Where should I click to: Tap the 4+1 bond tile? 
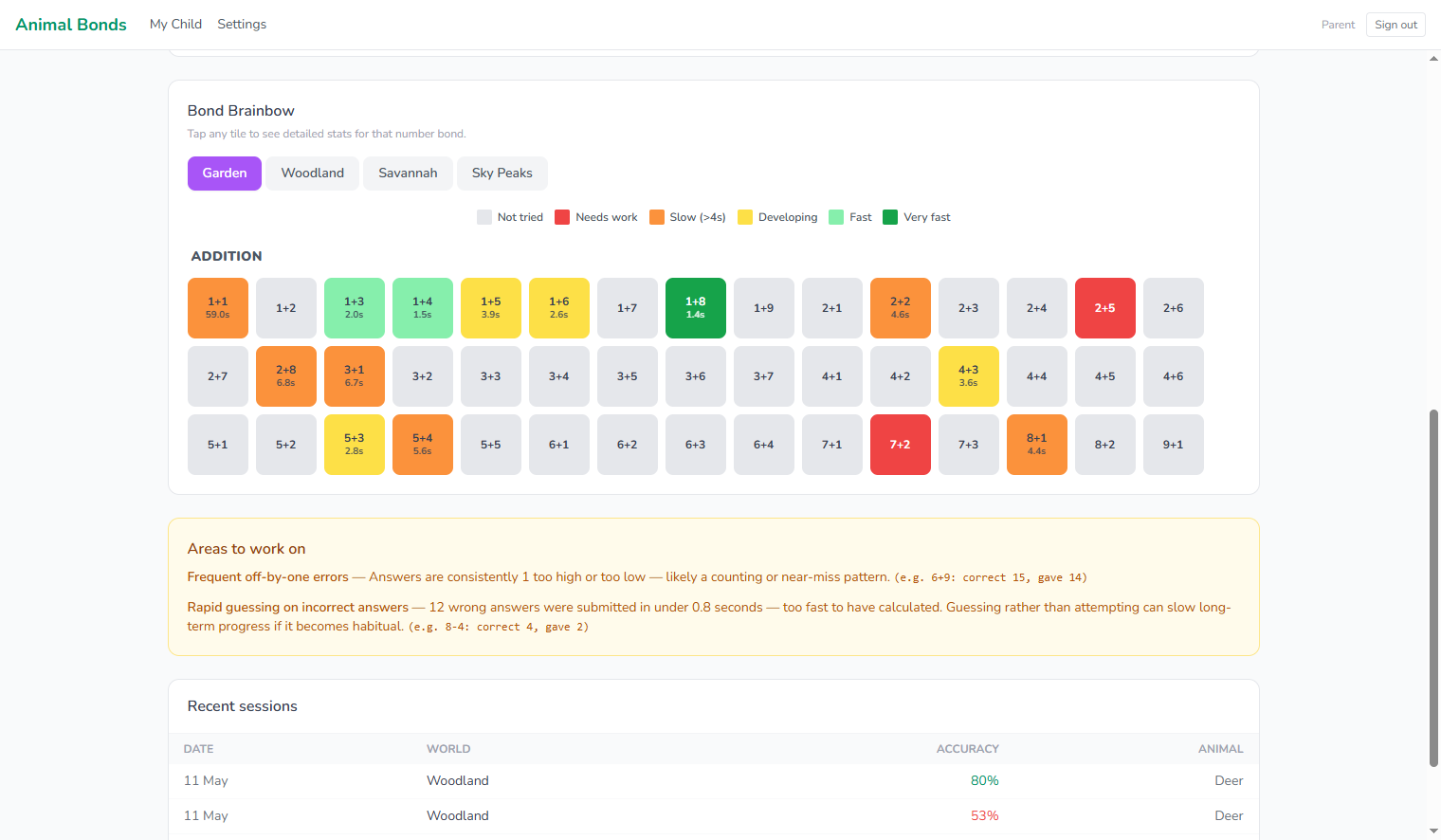(832, 376)
